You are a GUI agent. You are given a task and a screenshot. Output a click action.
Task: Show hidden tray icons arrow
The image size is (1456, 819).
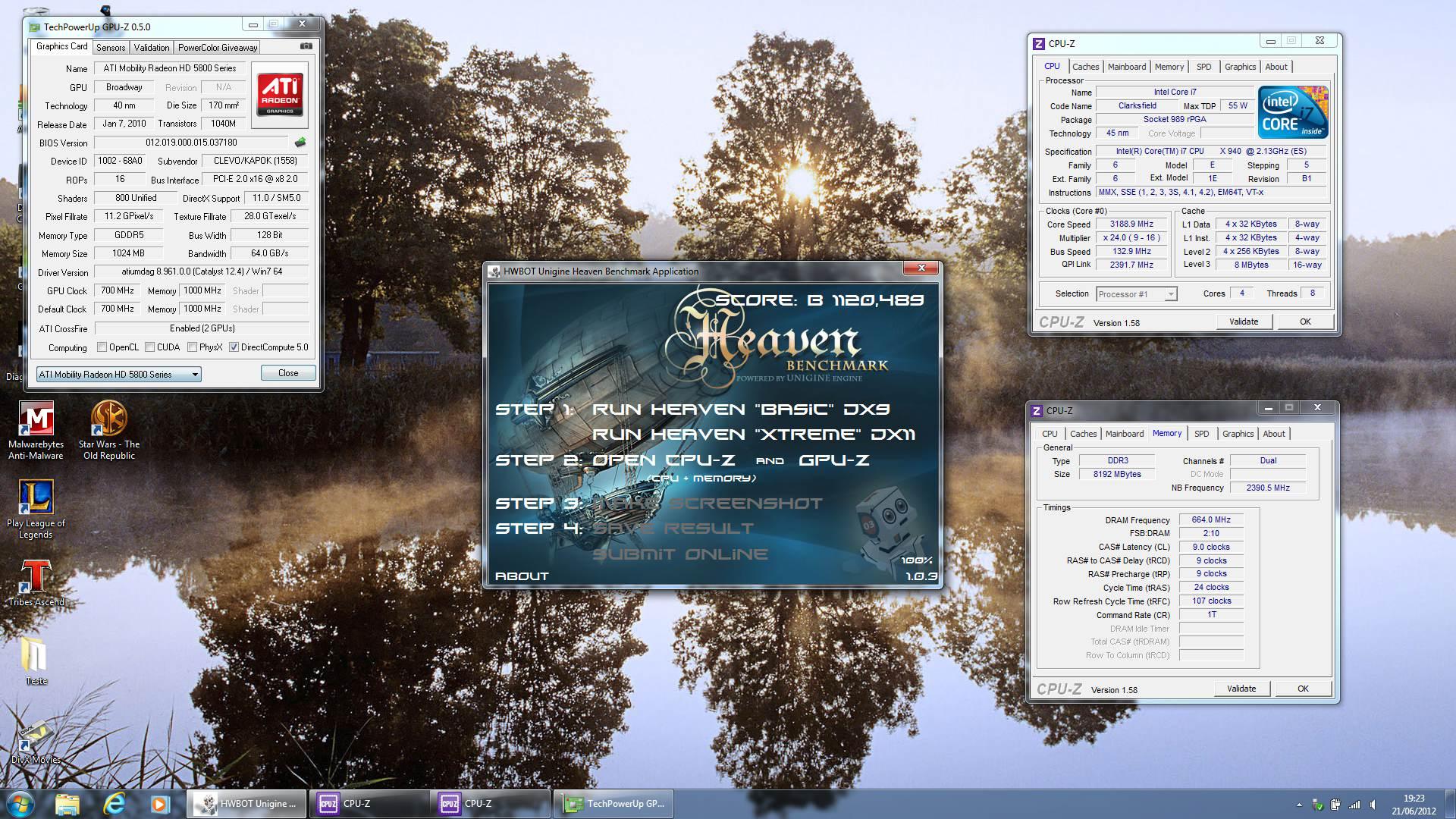point(1299,805)
